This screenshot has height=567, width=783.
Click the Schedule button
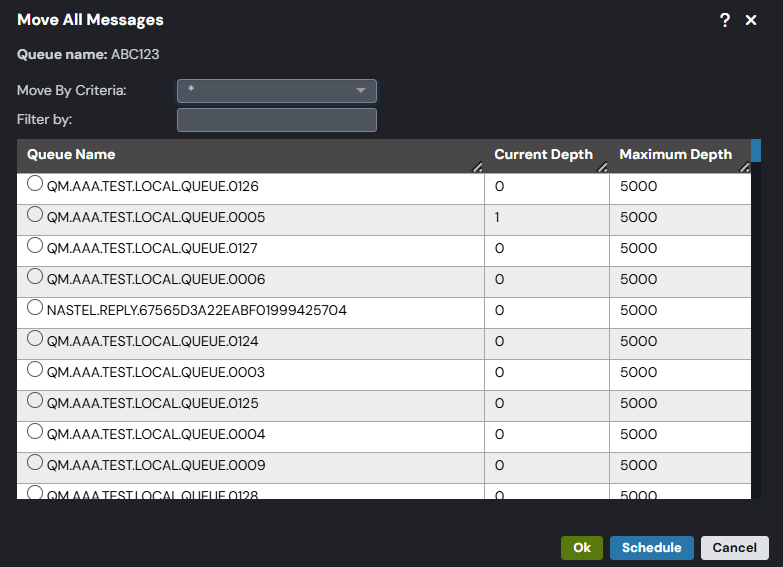pos(652,548)
